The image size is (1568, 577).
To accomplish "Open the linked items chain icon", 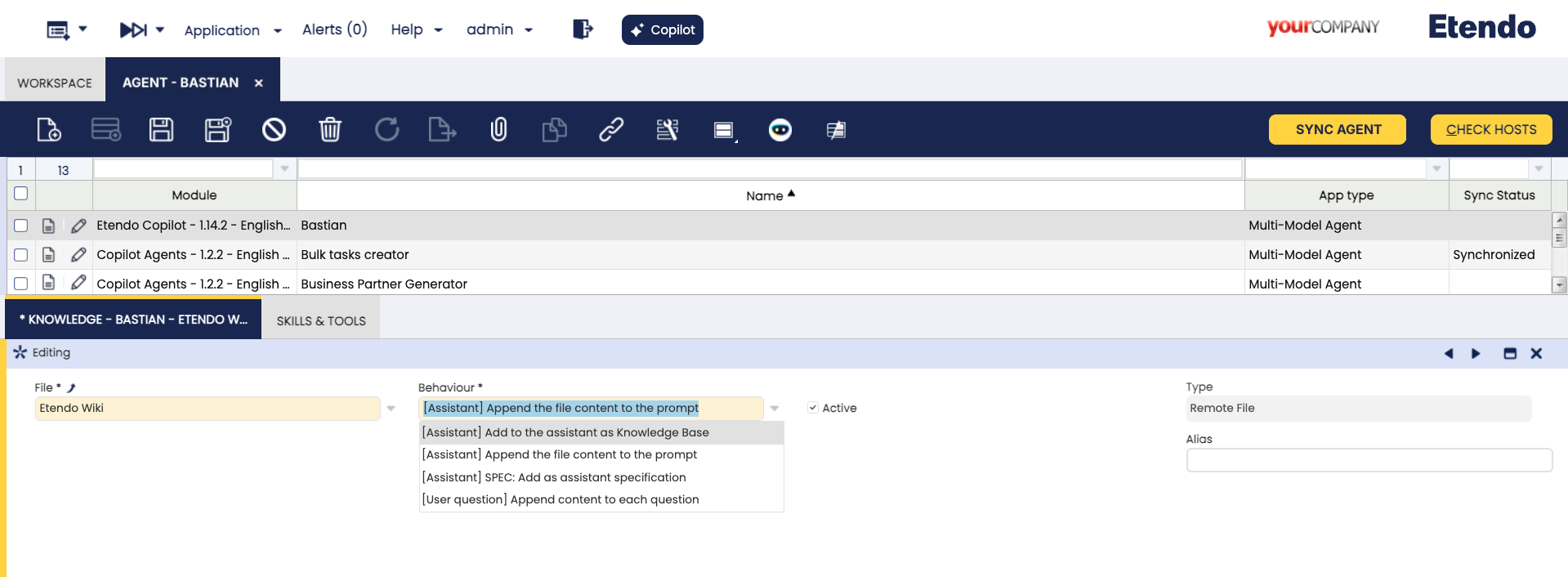I will [611, 129].
